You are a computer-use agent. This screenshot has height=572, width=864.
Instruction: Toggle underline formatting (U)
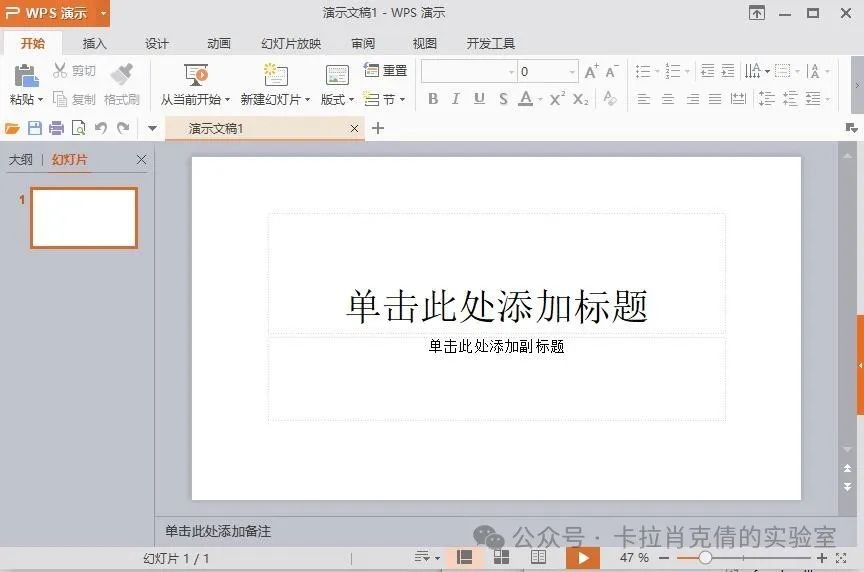coord(479,99)
